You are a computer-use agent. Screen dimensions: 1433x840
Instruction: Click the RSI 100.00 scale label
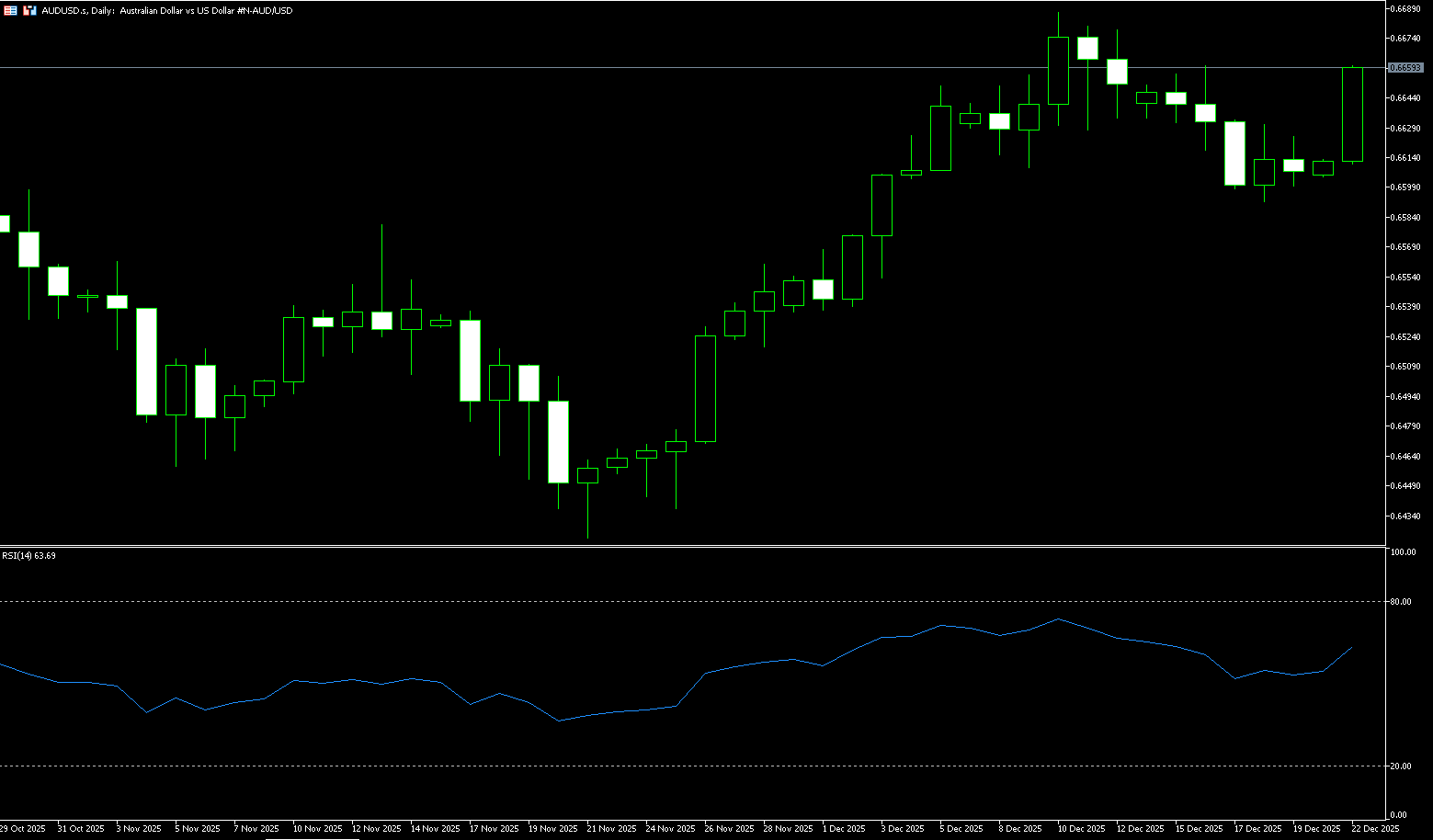coord(1403,552)
